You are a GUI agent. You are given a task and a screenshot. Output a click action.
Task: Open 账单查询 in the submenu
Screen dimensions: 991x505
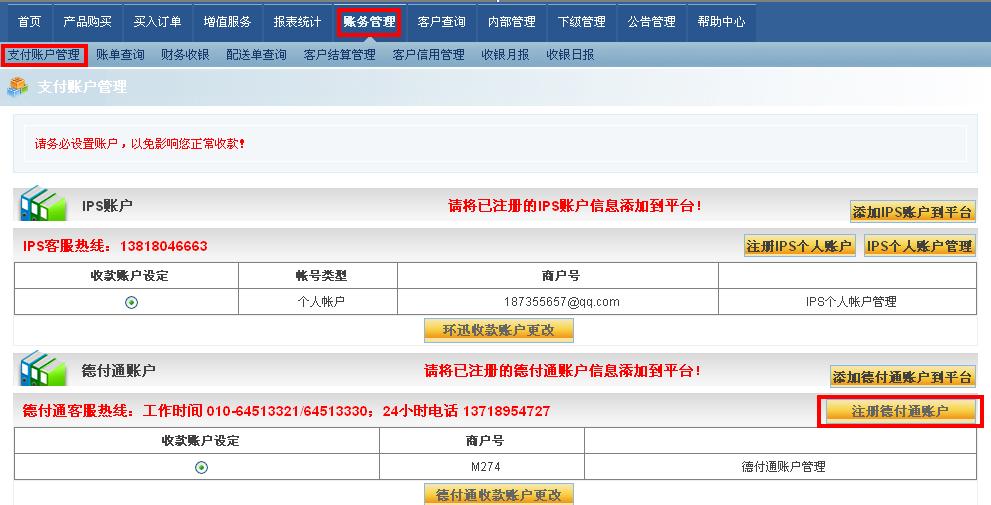point(120,55)
